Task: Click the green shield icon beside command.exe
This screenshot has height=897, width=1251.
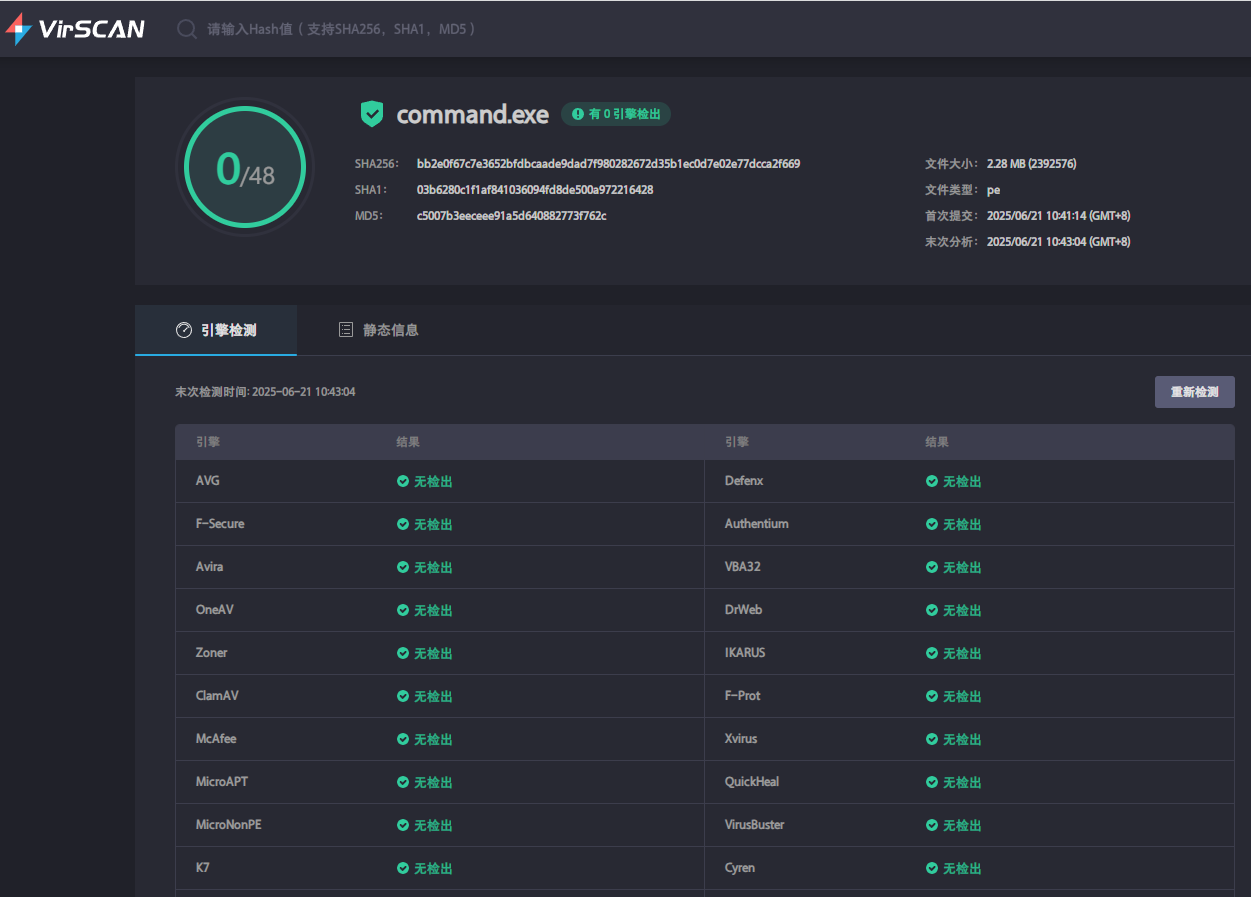Action: click(x=372, y=114)
